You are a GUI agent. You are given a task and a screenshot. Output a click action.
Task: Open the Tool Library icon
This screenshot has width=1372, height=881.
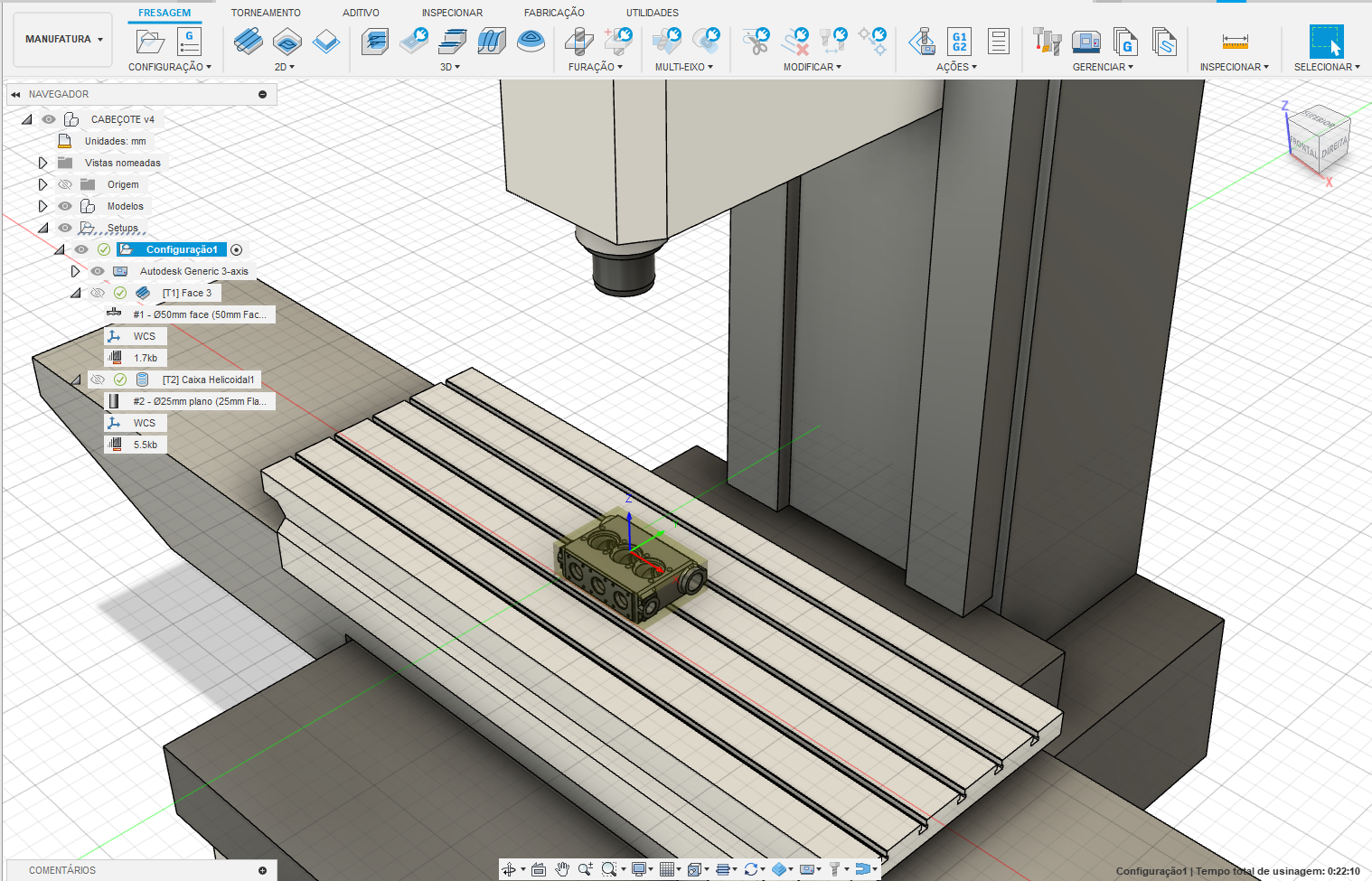(x=1047, y=42)
